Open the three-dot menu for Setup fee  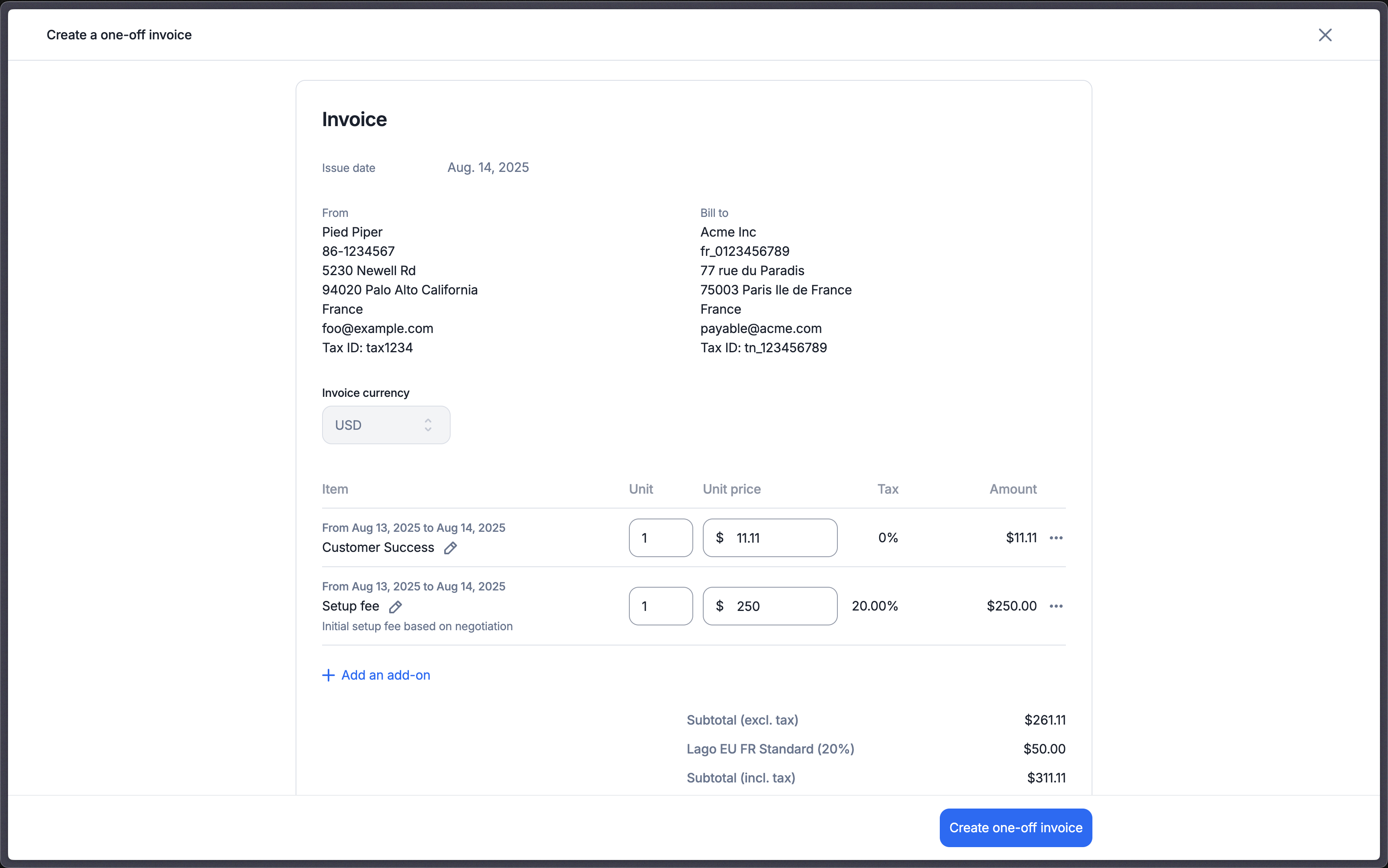pos(1055,606)
